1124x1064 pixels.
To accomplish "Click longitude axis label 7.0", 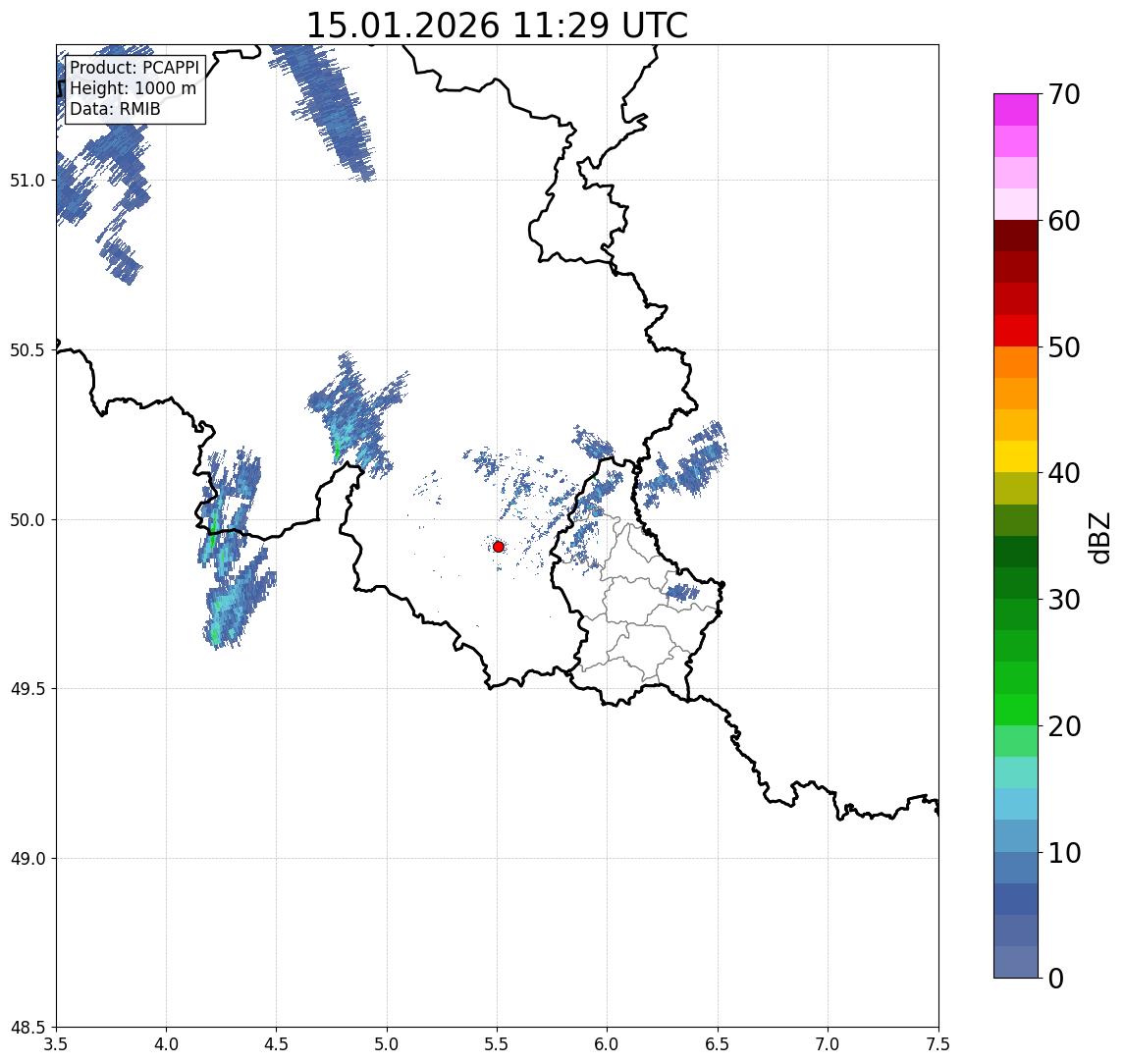I will point(829,1044).
